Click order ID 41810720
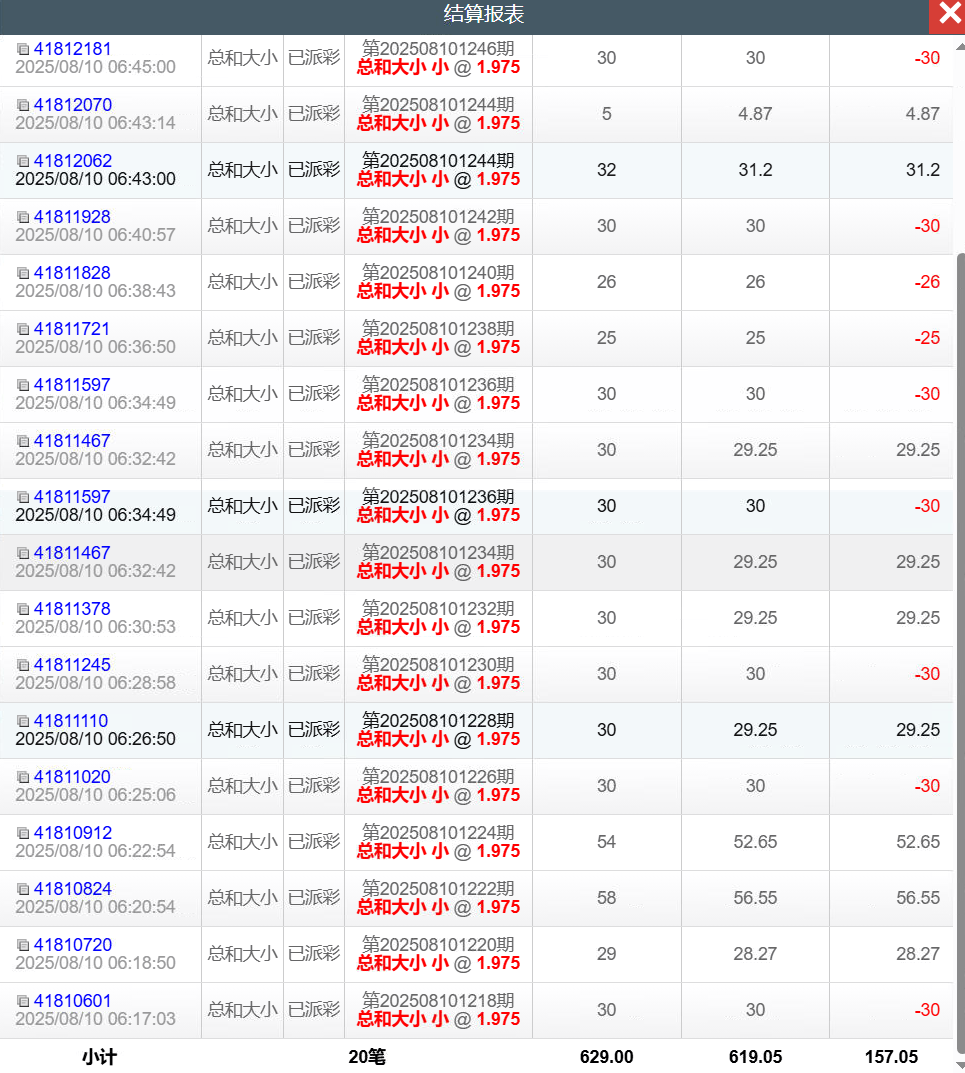 pyautogui.click(x=73, y=945)
